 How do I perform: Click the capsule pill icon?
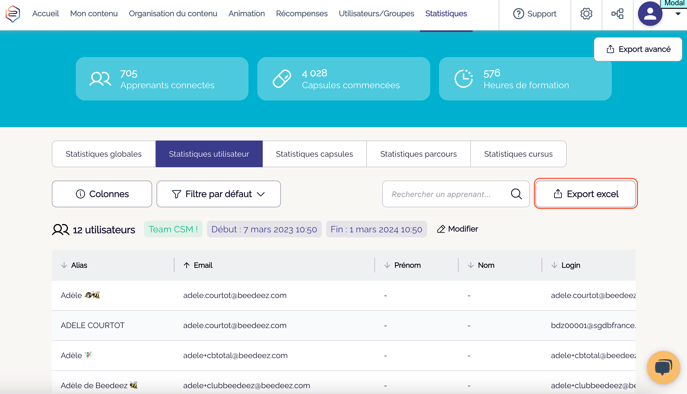(x=282, y=79)
